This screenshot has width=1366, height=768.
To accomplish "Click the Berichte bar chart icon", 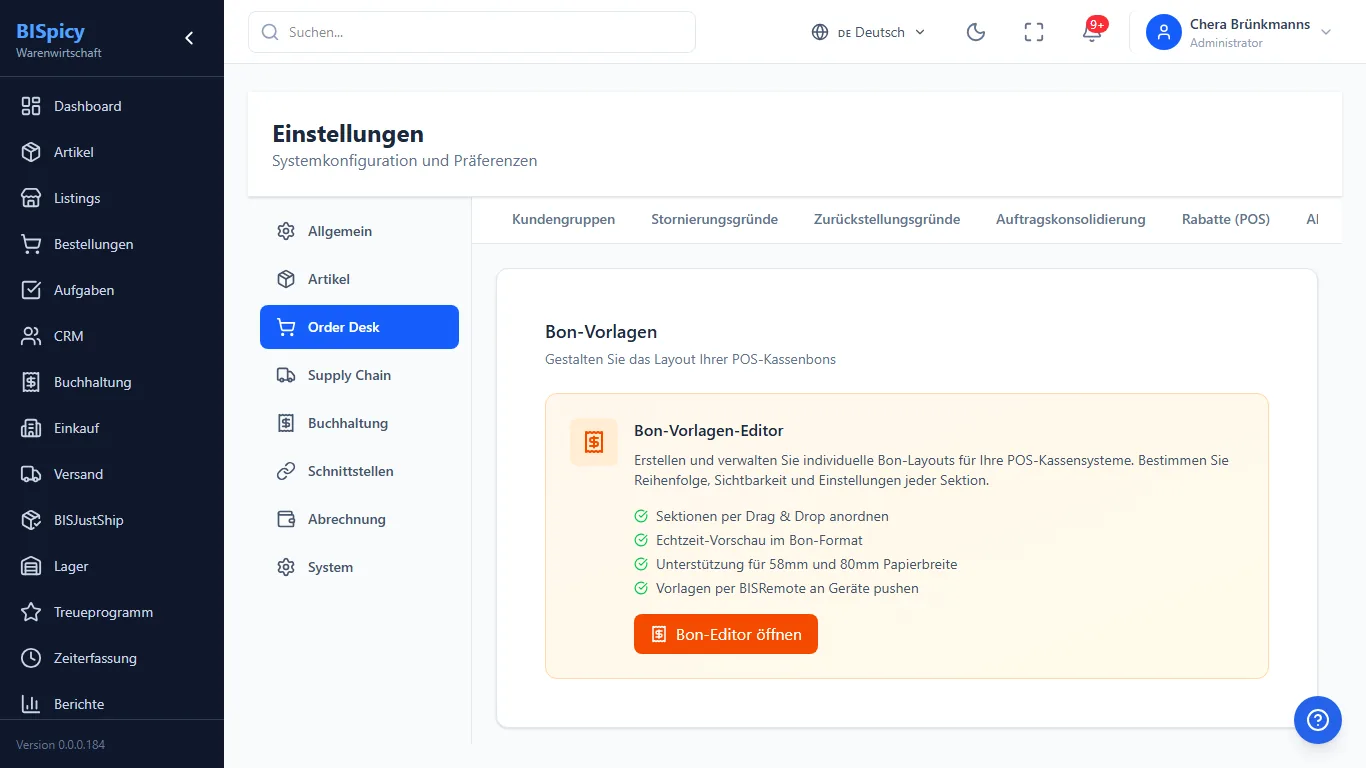I will (31, 704).
